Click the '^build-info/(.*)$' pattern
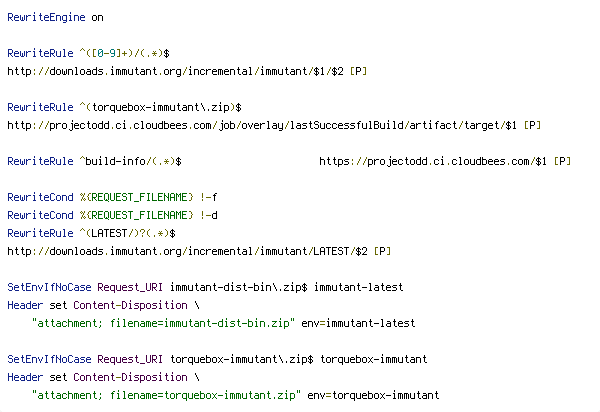Screen dimensions: 600x412 [130, 161]
